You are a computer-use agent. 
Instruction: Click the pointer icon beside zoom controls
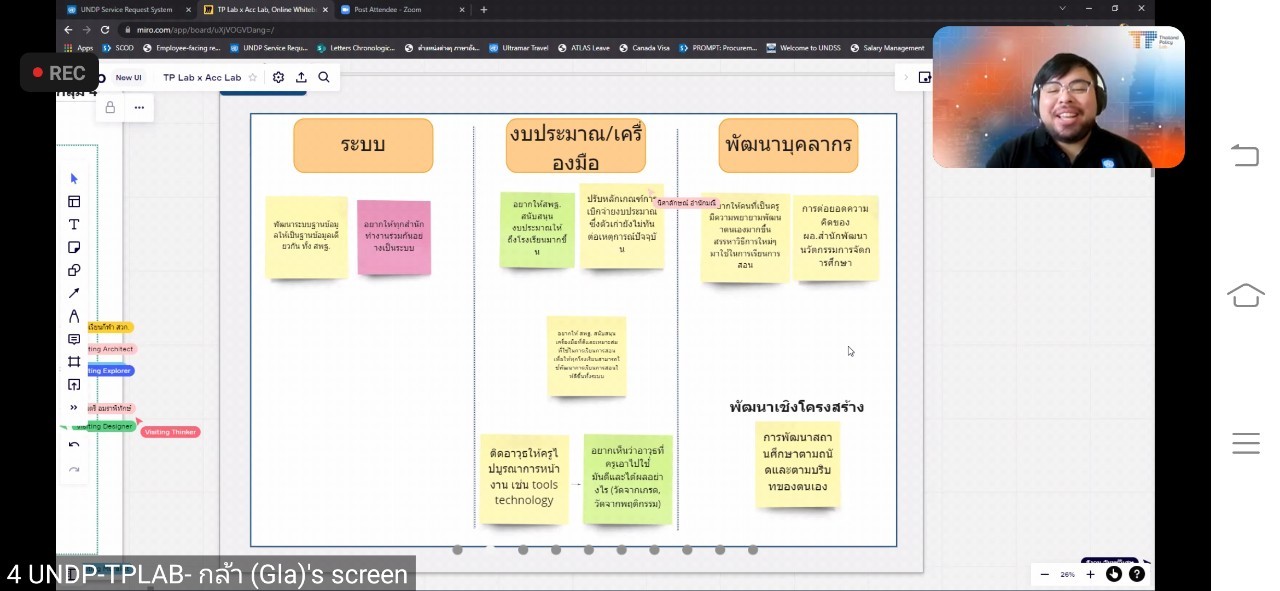point(1114,574)
